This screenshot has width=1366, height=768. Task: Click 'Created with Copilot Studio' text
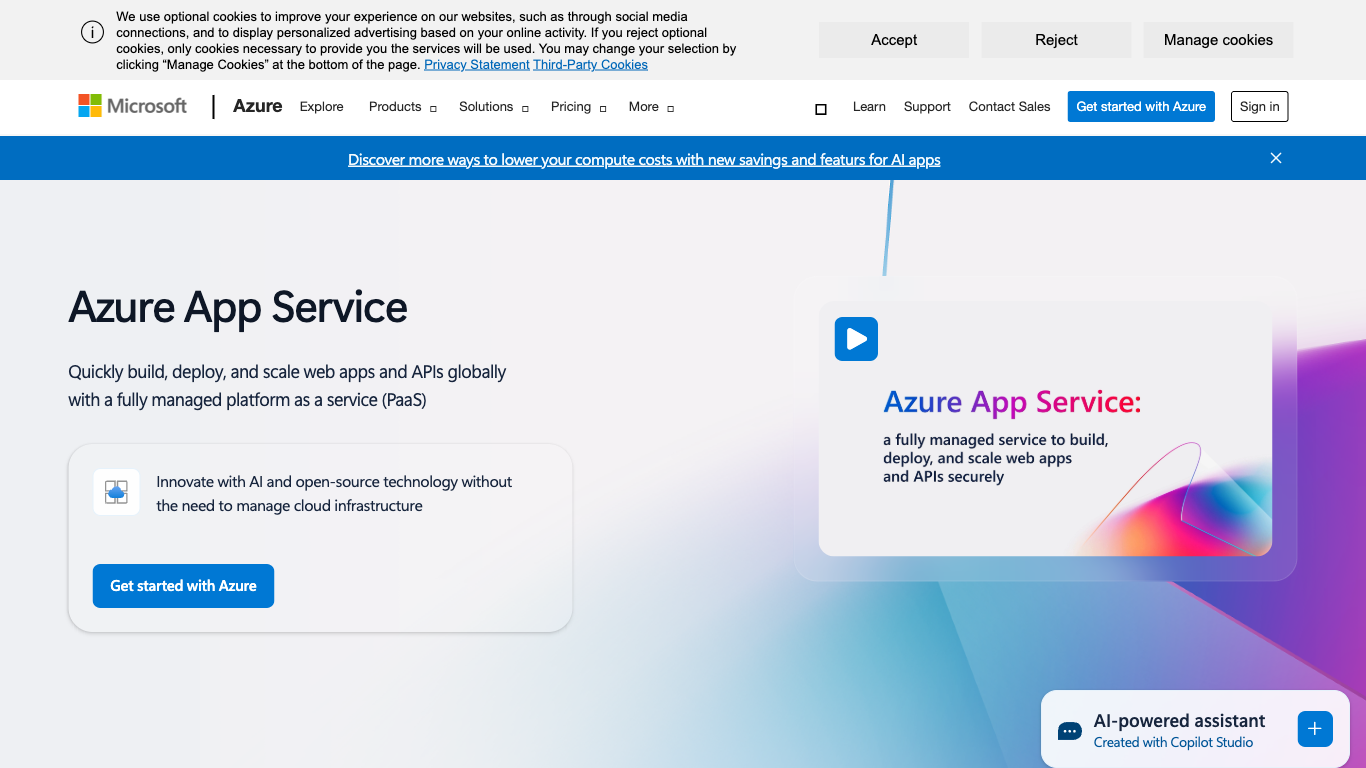tap(1173, 743)
